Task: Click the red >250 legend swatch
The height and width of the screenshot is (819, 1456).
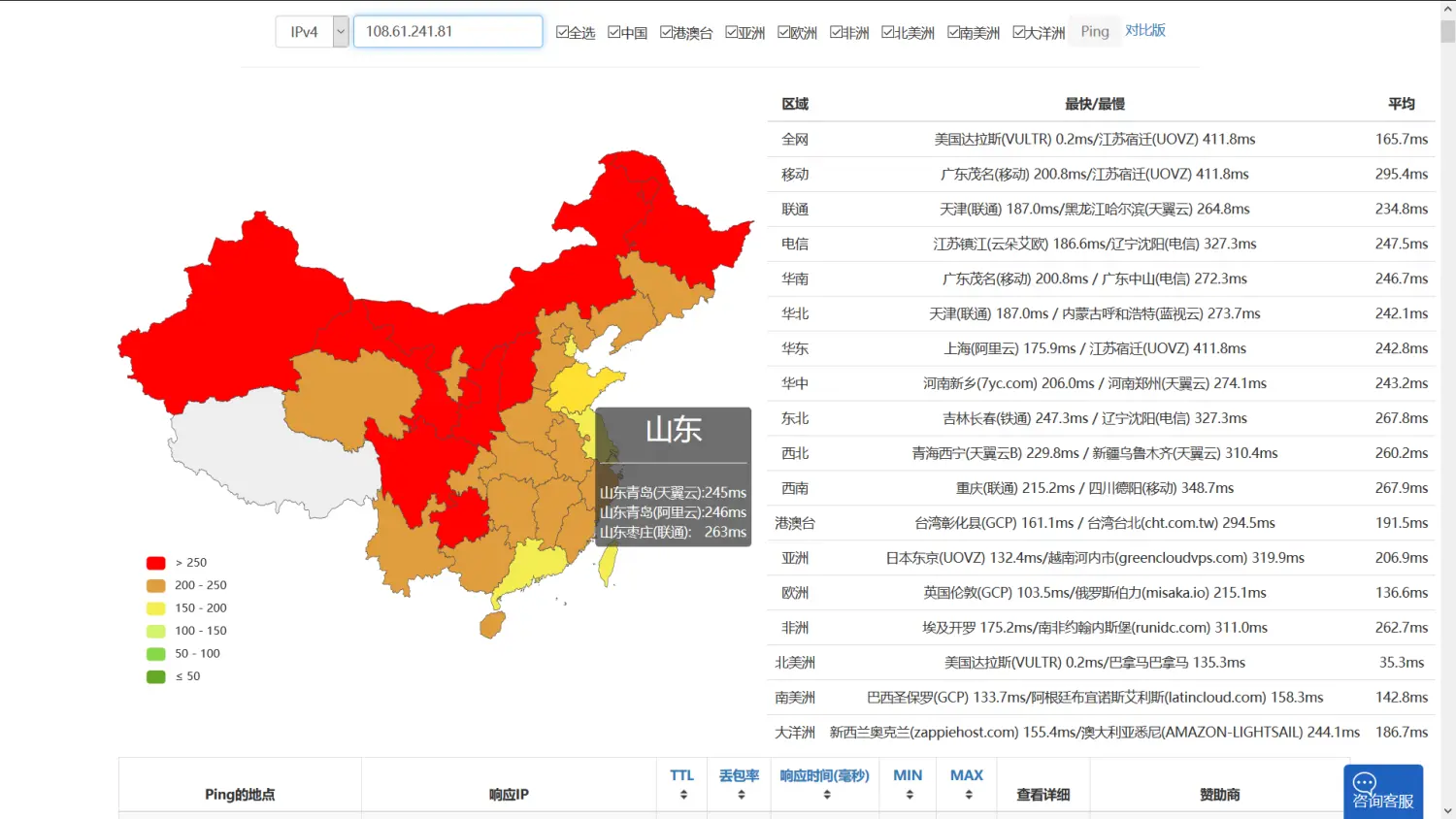Action: click(155, 563)
